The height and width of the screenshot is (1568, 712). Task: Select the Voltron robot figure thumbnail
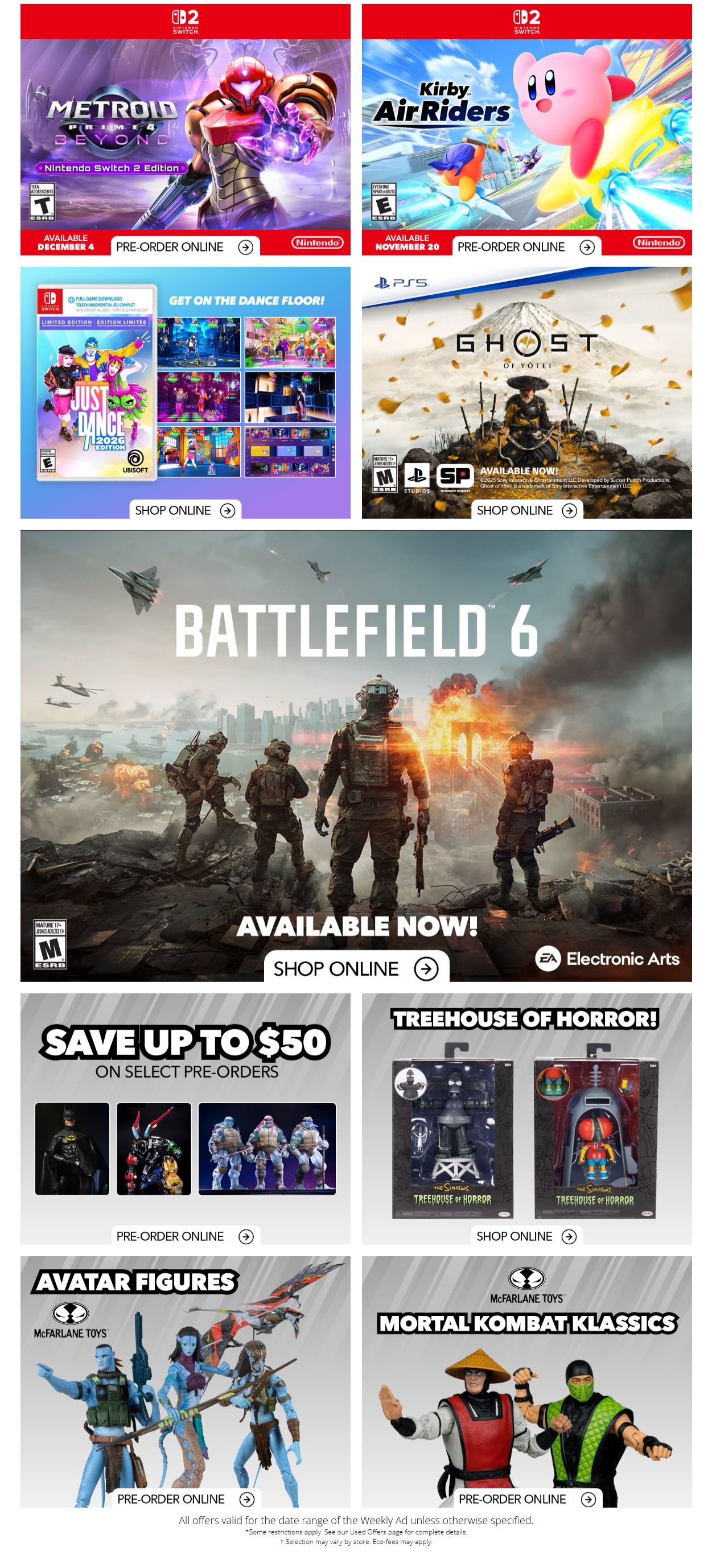(154, 1149)
